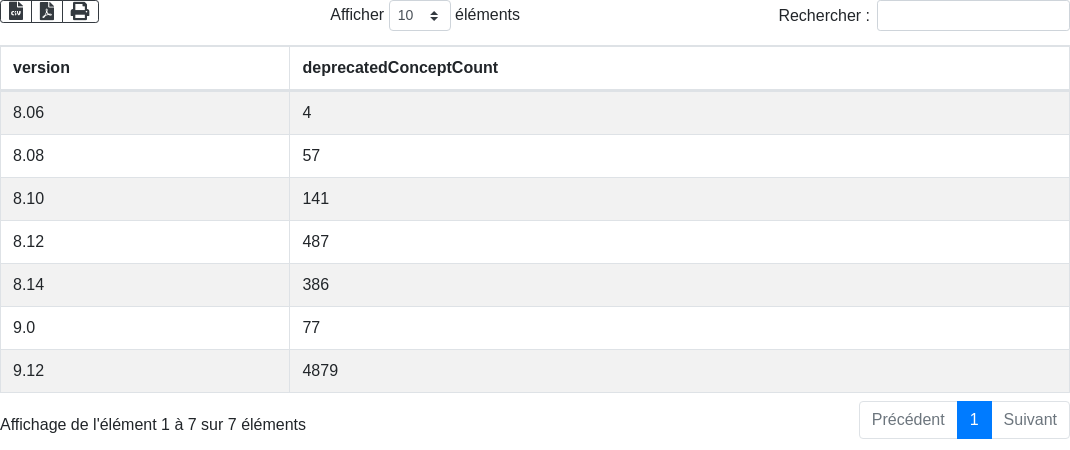
Task: Click the count value 141
Action: coord(316,199)
